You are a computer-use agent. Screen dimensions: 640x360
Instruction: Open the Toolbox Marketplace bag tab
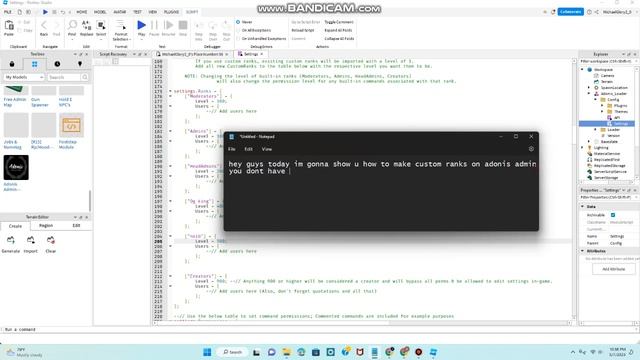click(12, 64)
